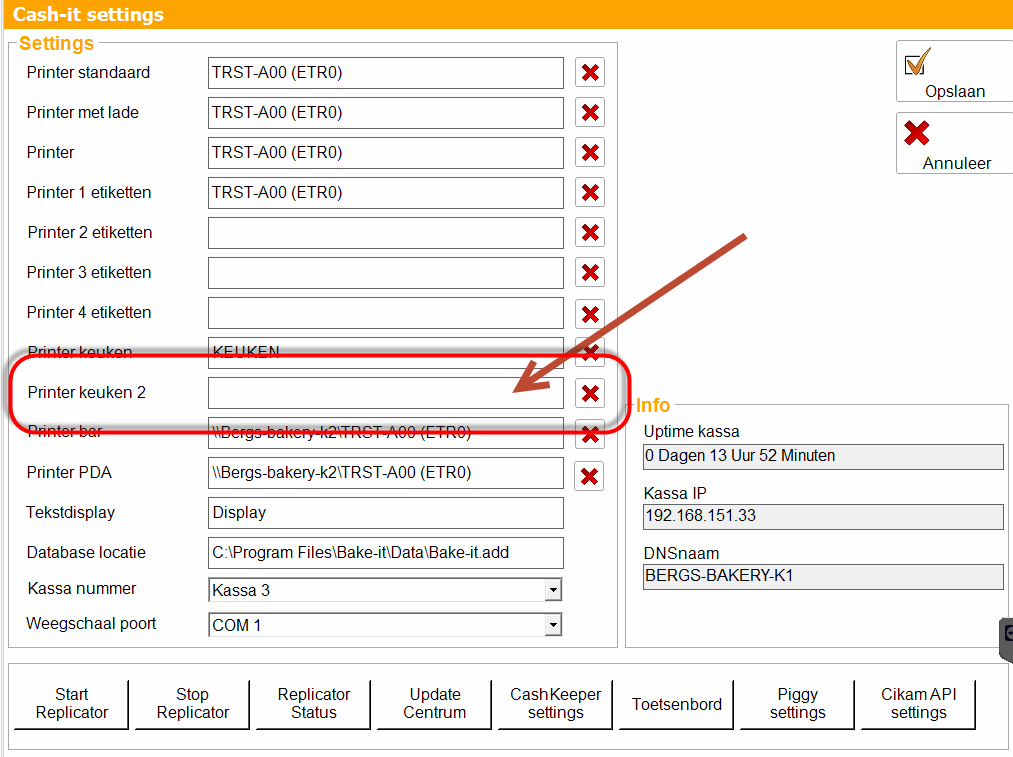
Task: Click the Stop Replicator button
Action: pyautogui.click(x=193, y=704)
